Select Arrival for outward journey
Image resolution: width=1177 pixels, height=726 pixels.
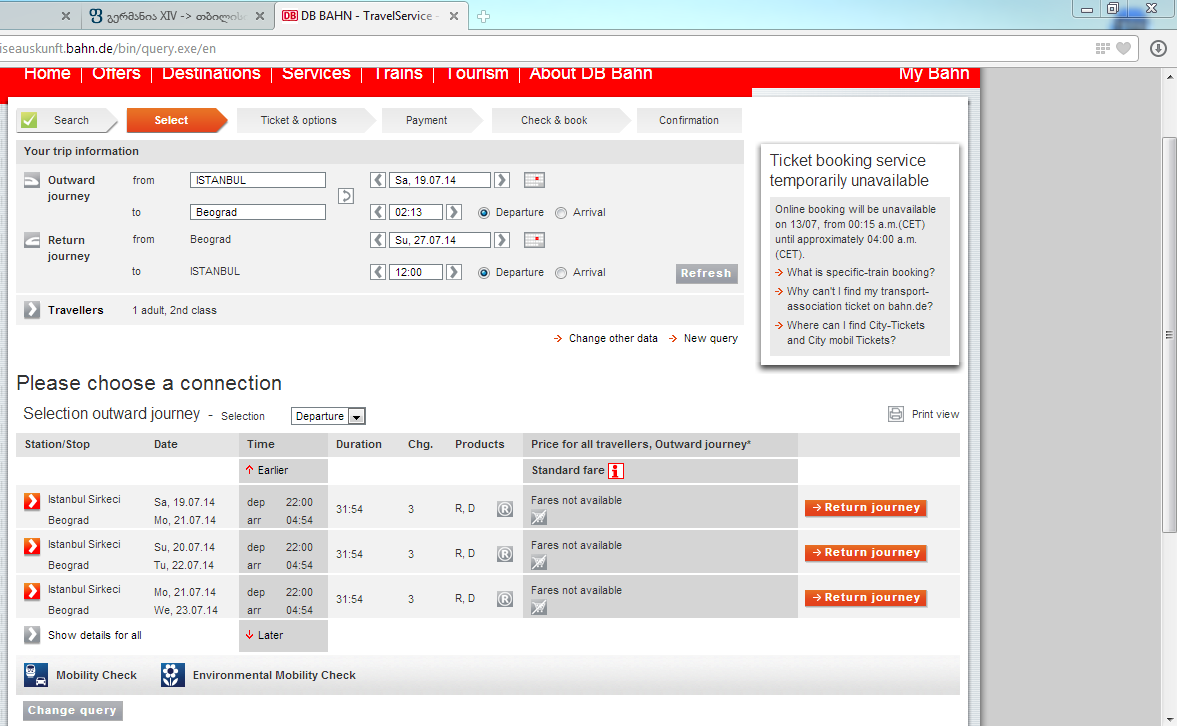[x=561, y=213]
